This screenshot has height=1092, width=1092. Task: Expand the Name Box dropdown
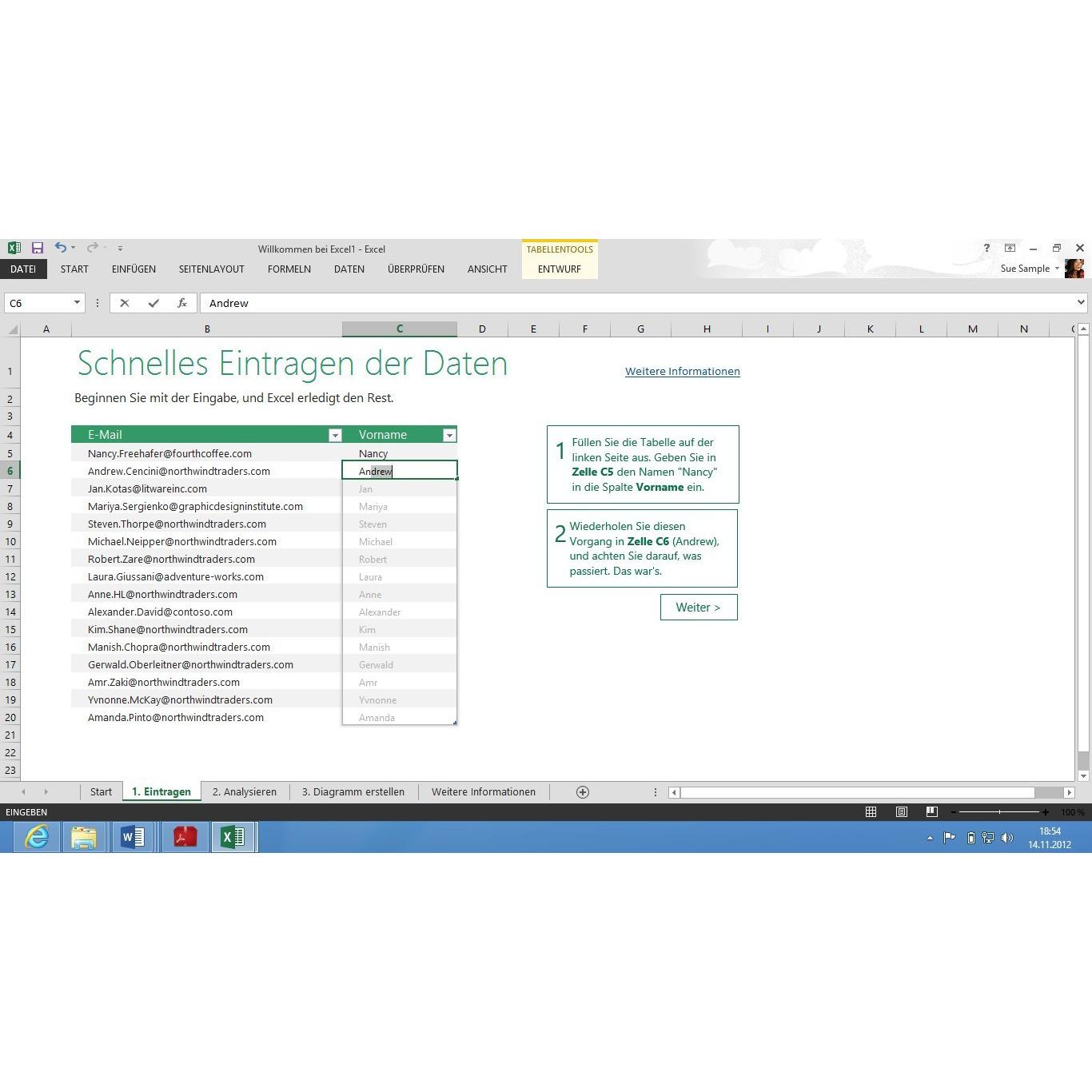[x=77, y=303]
